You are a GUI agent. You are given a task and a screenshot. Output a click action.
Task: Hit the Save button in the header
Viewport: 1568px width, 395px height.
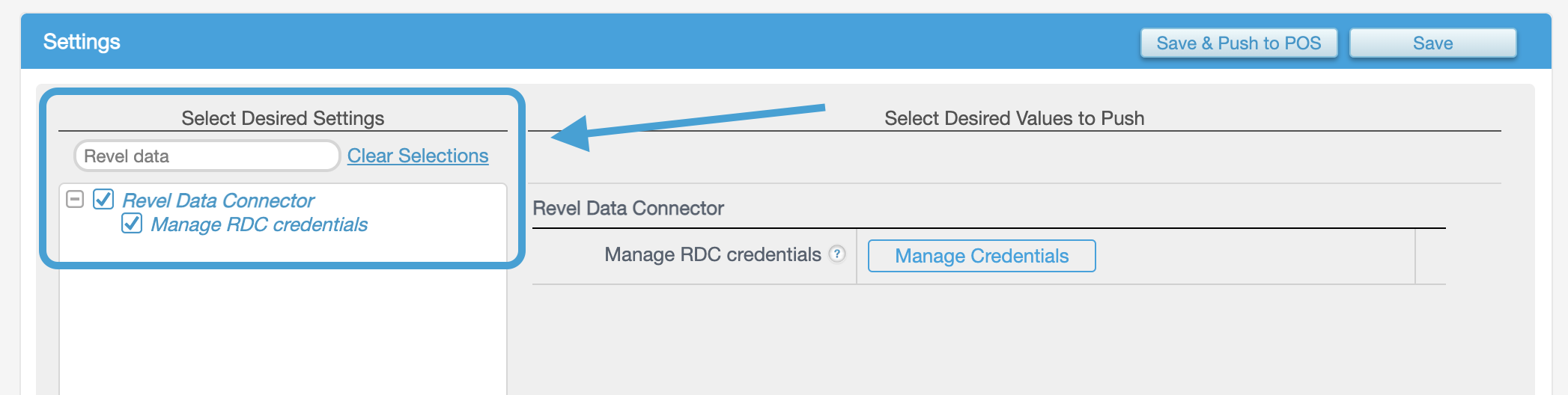1432,43
